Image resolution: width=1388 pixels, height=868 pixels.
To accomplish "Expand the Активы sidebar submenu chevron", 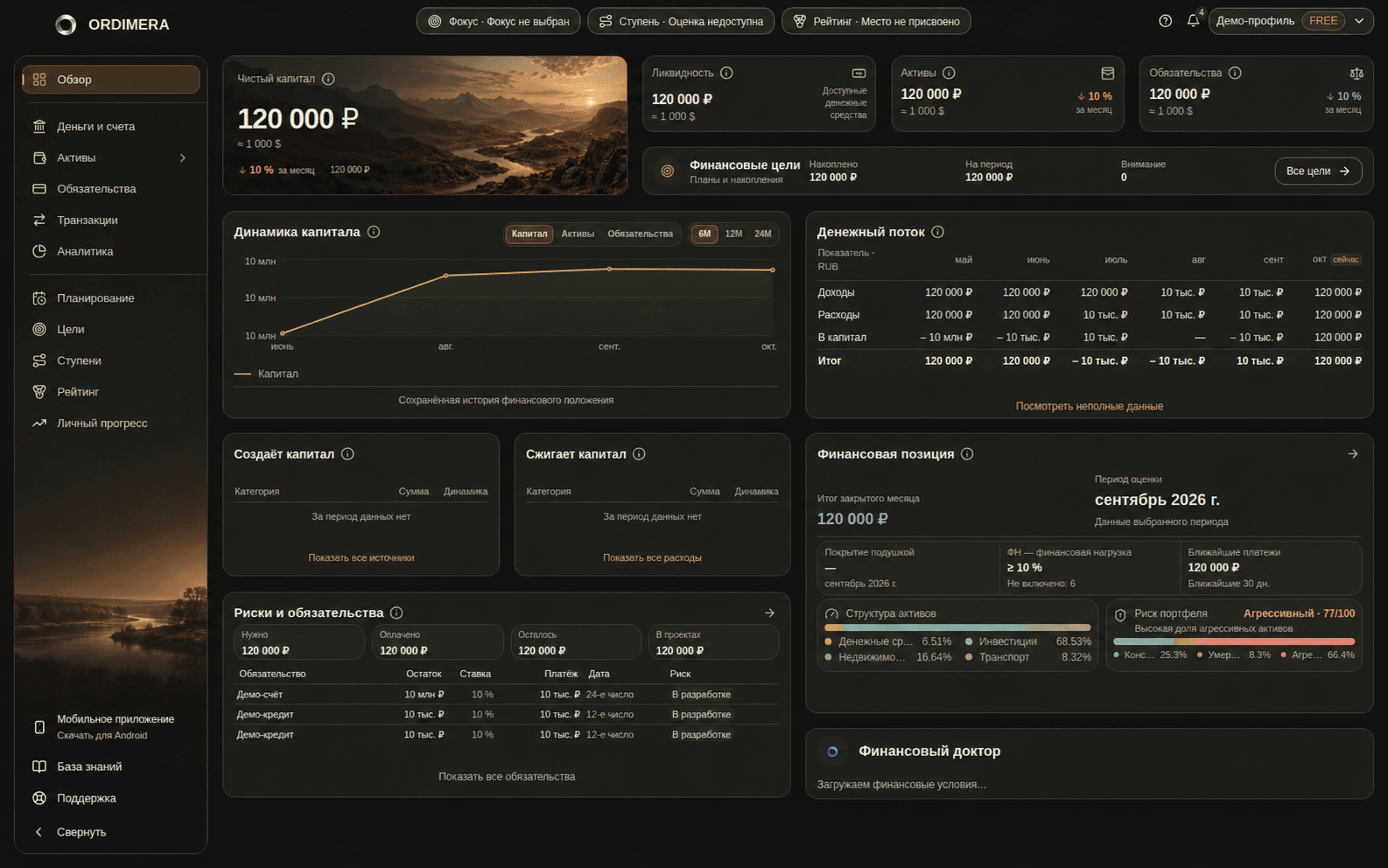I will pos(183,158).
